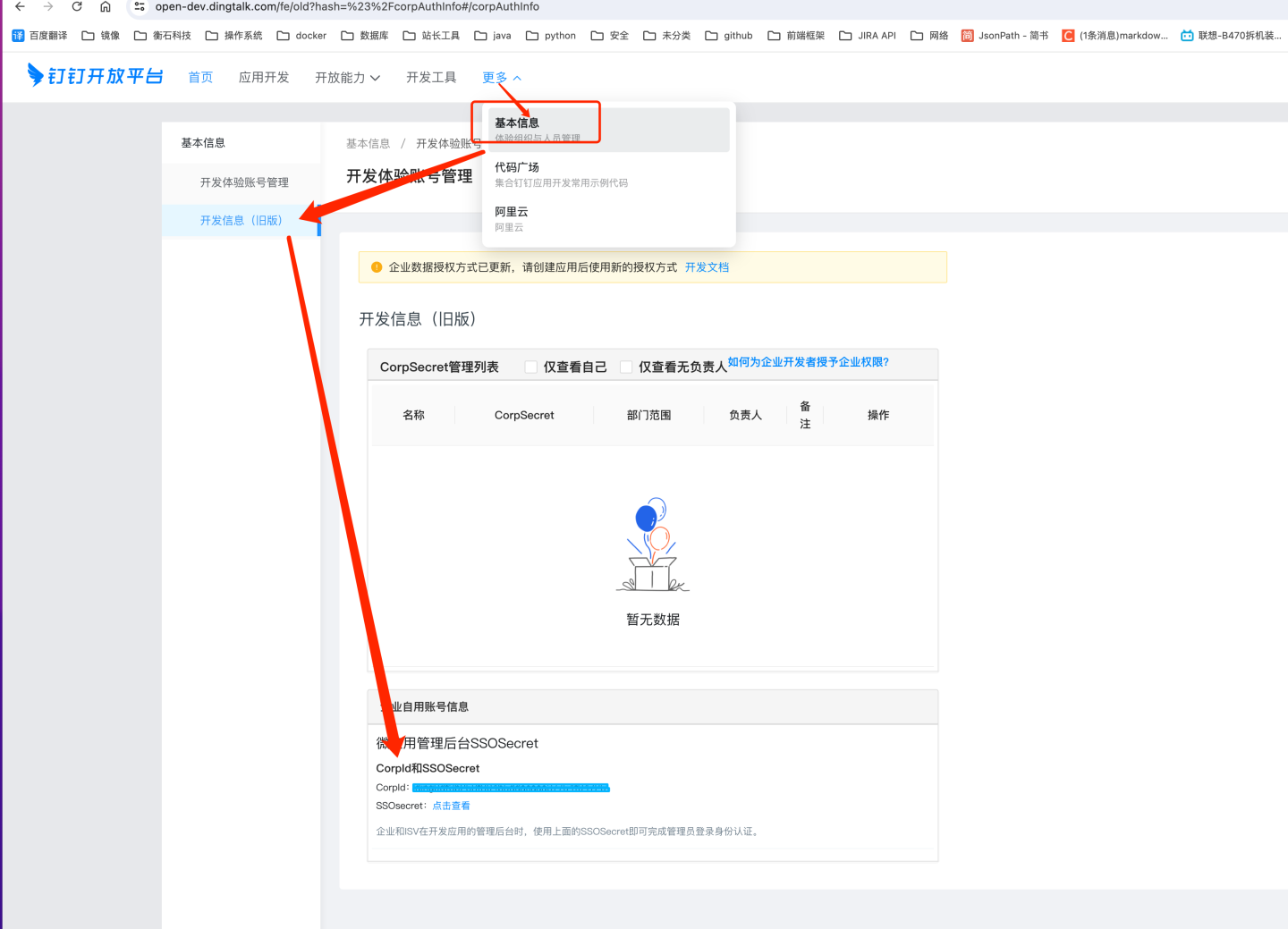
Task: Open the (1条消息)markdow... bookmark
Action: coord(1115,36)
